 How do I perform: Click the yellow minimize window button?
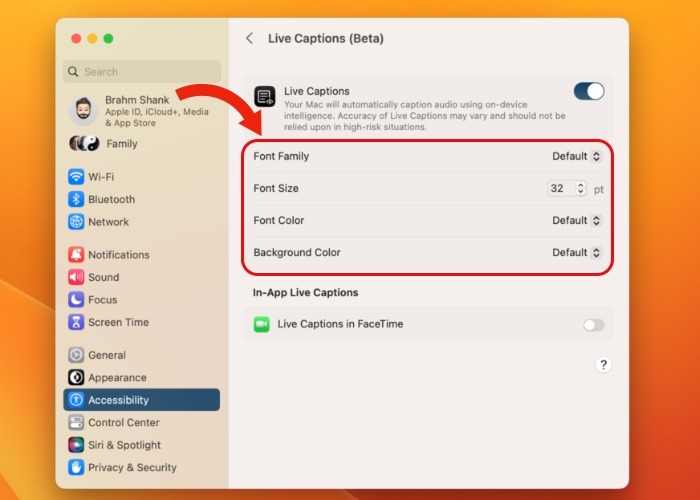pos(92,39)
